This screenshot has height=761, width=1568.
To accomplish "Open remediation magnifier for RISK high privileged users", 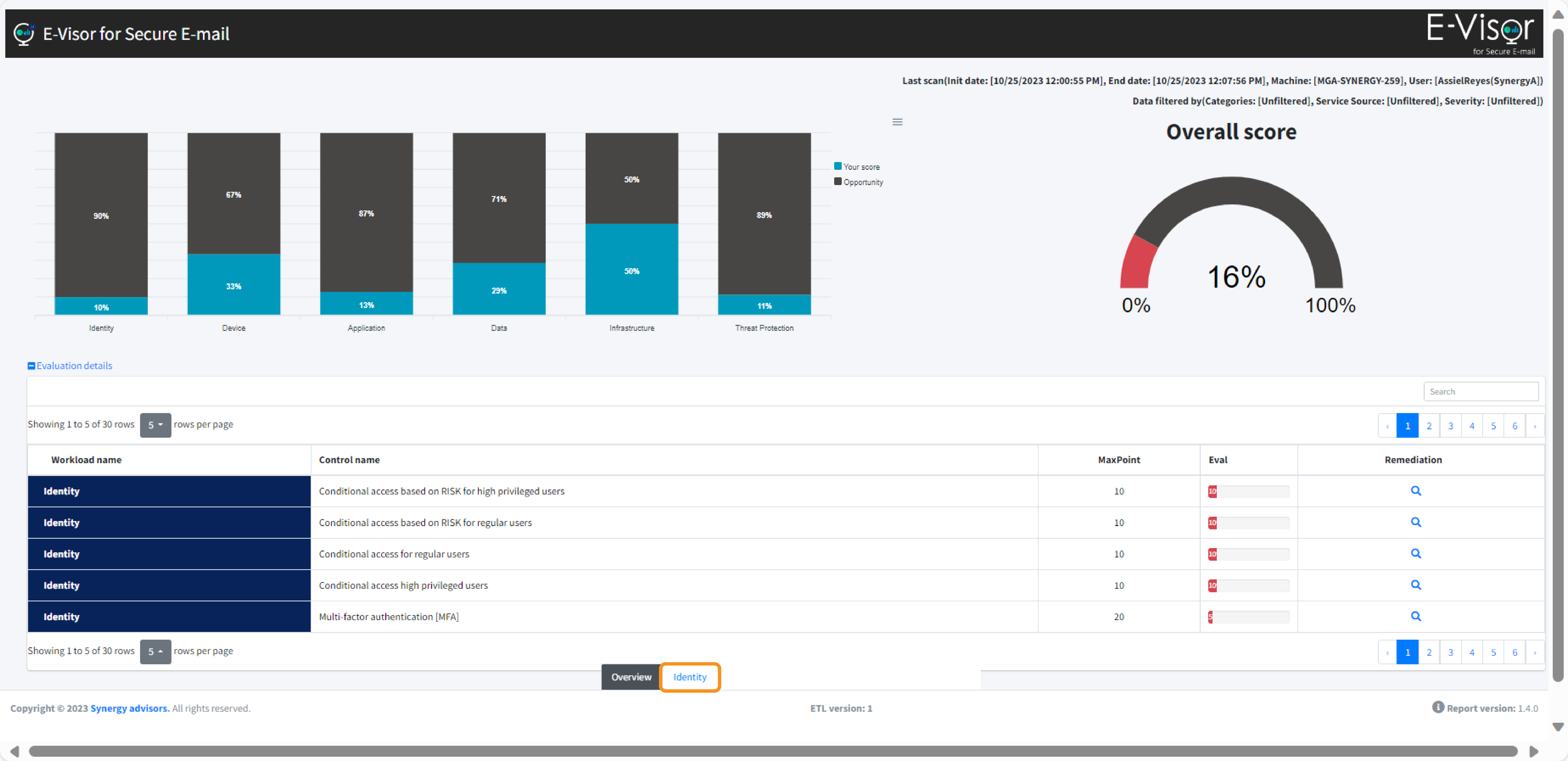I will coord(1416,491).
